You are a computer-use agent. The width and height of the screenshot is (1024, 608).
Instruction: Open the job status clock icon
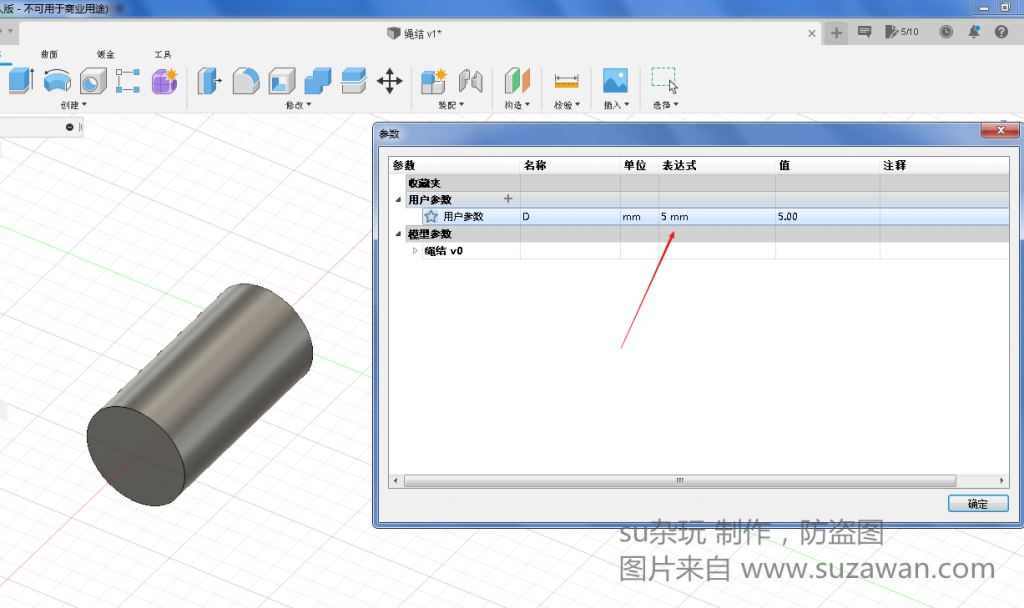[x=946, y=32]
